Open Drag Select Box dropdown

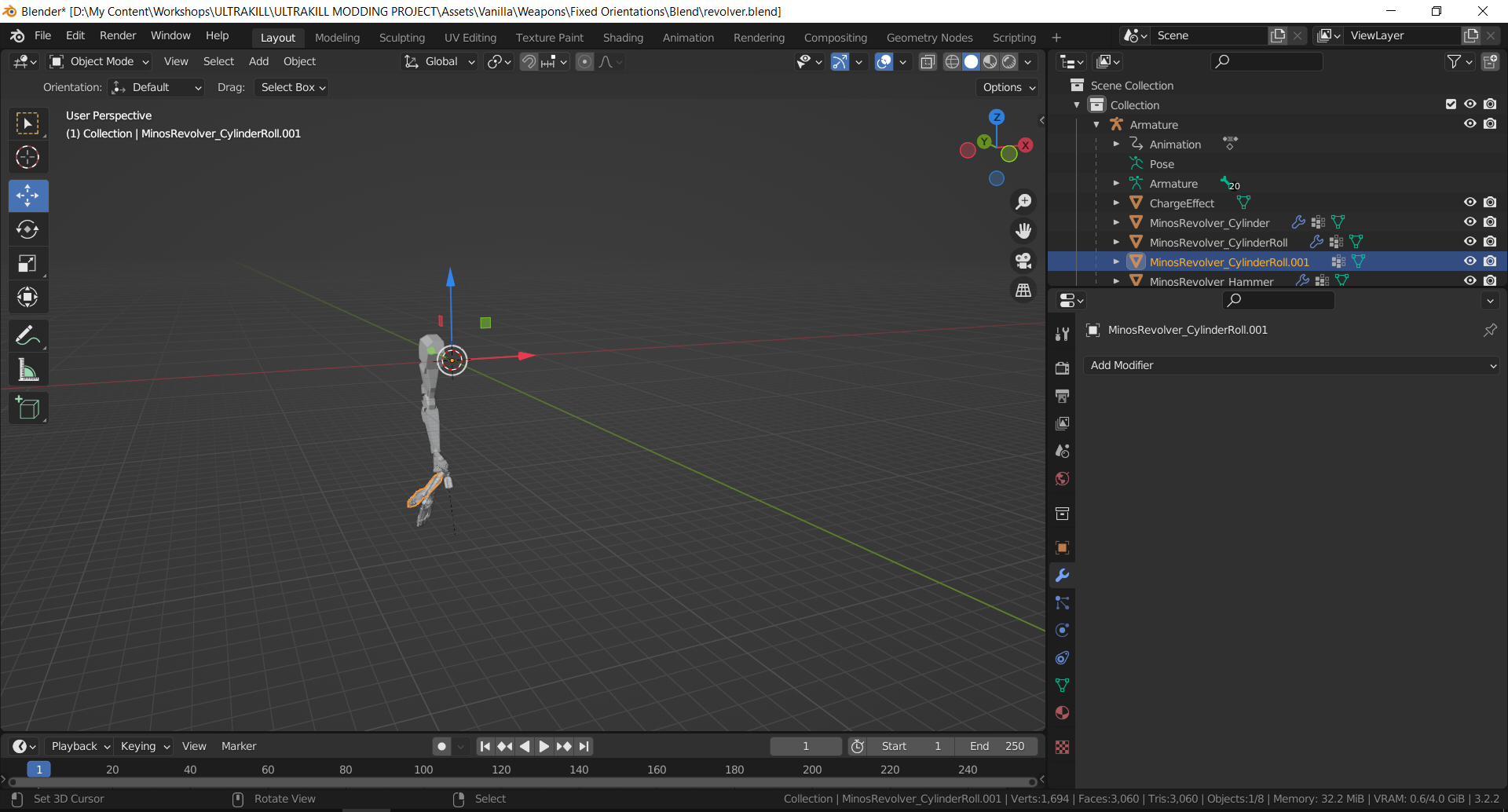(x=291, y=88)
